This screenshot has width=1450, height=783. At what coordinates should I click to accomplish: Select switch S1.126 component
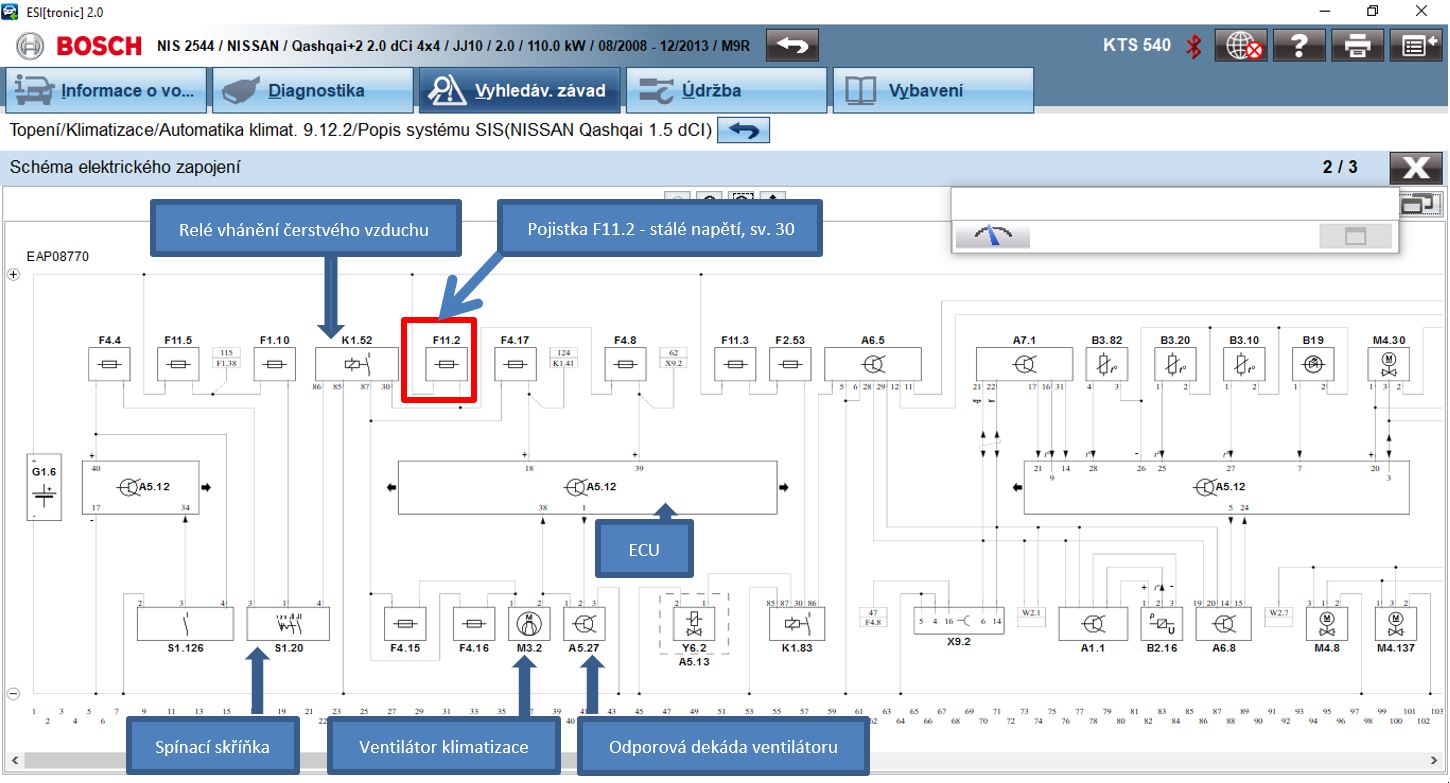tap(184, 624)
